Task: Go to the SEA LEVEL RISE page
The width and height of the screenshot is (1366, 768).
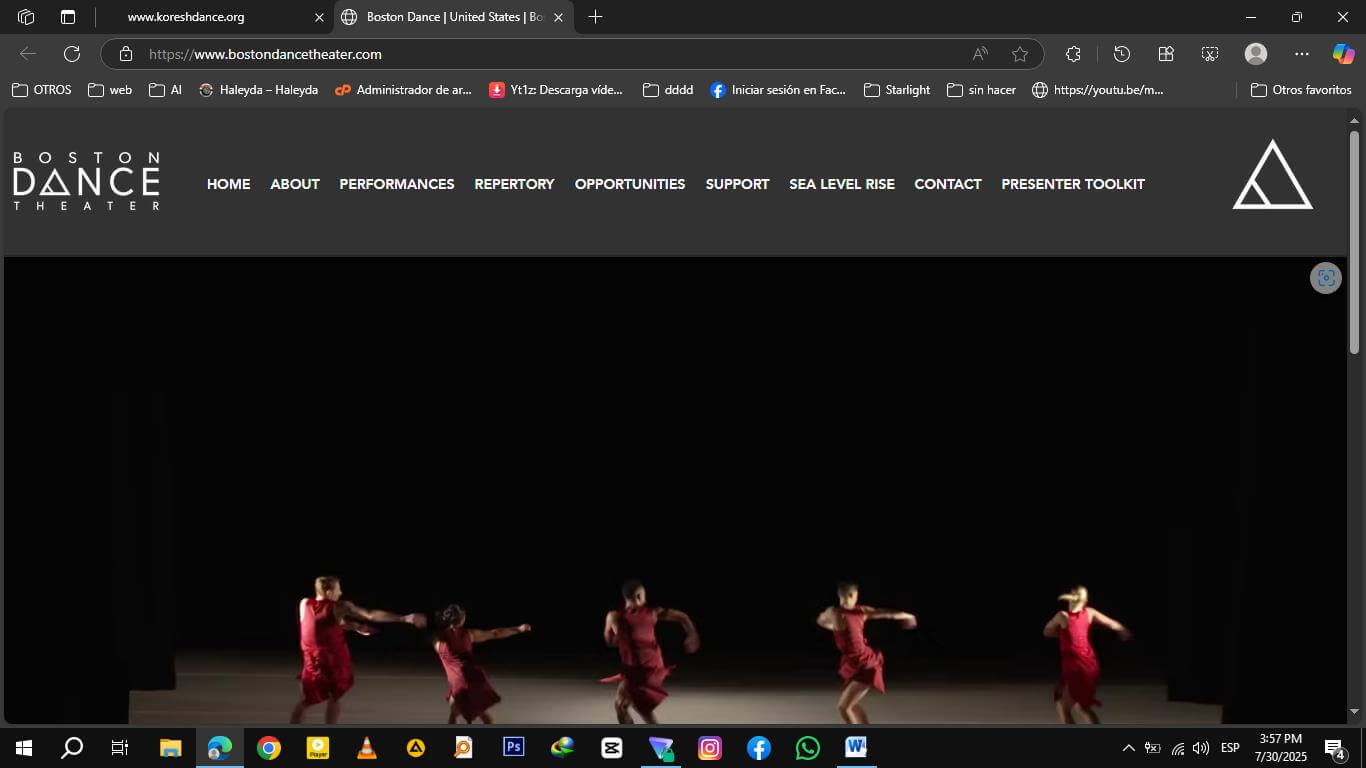Action: tap(841, 184)
